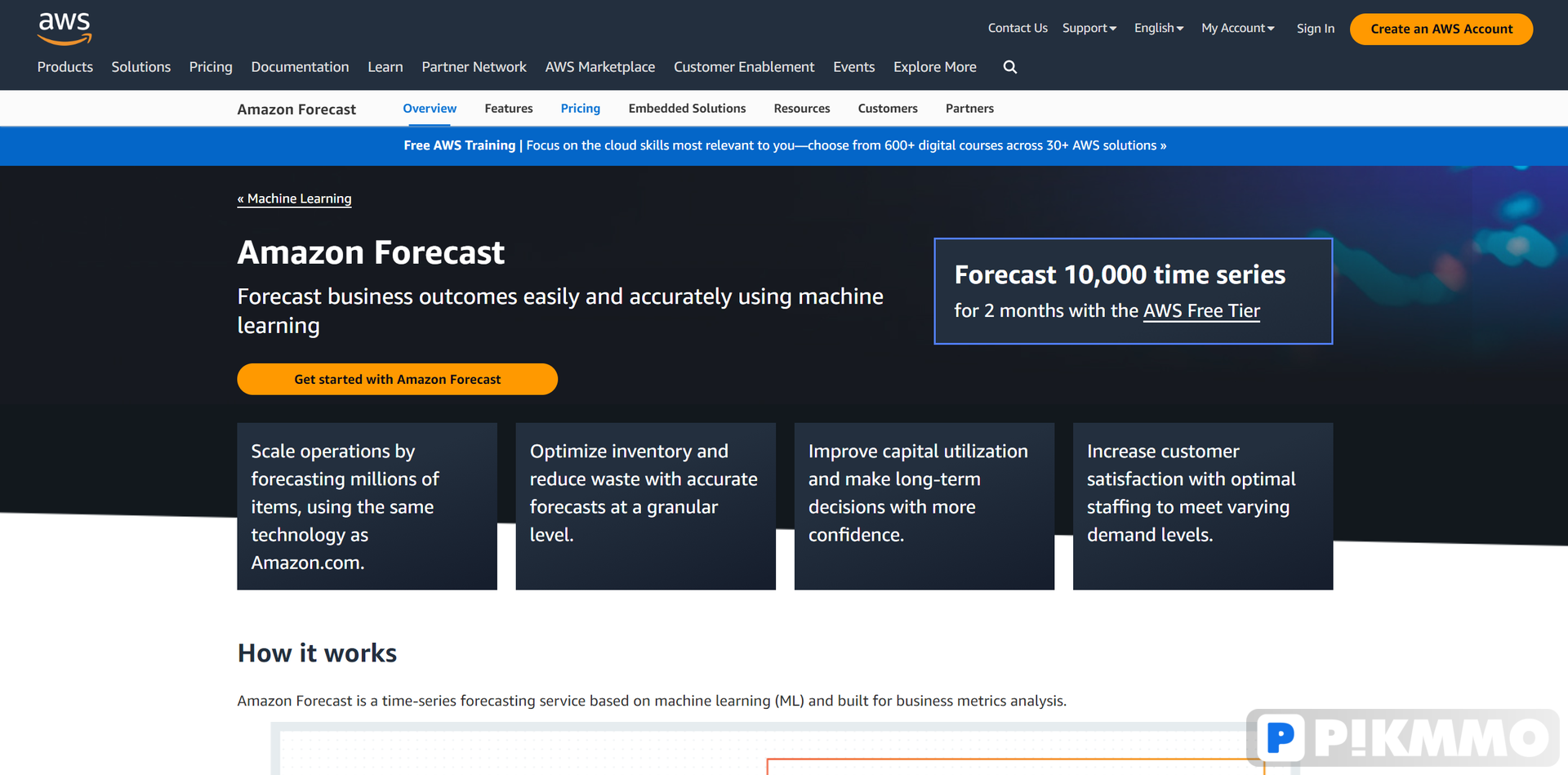
Task: Click the Amazon Forecast product title in sub-navigation
Action: click(x=296, y=109)
